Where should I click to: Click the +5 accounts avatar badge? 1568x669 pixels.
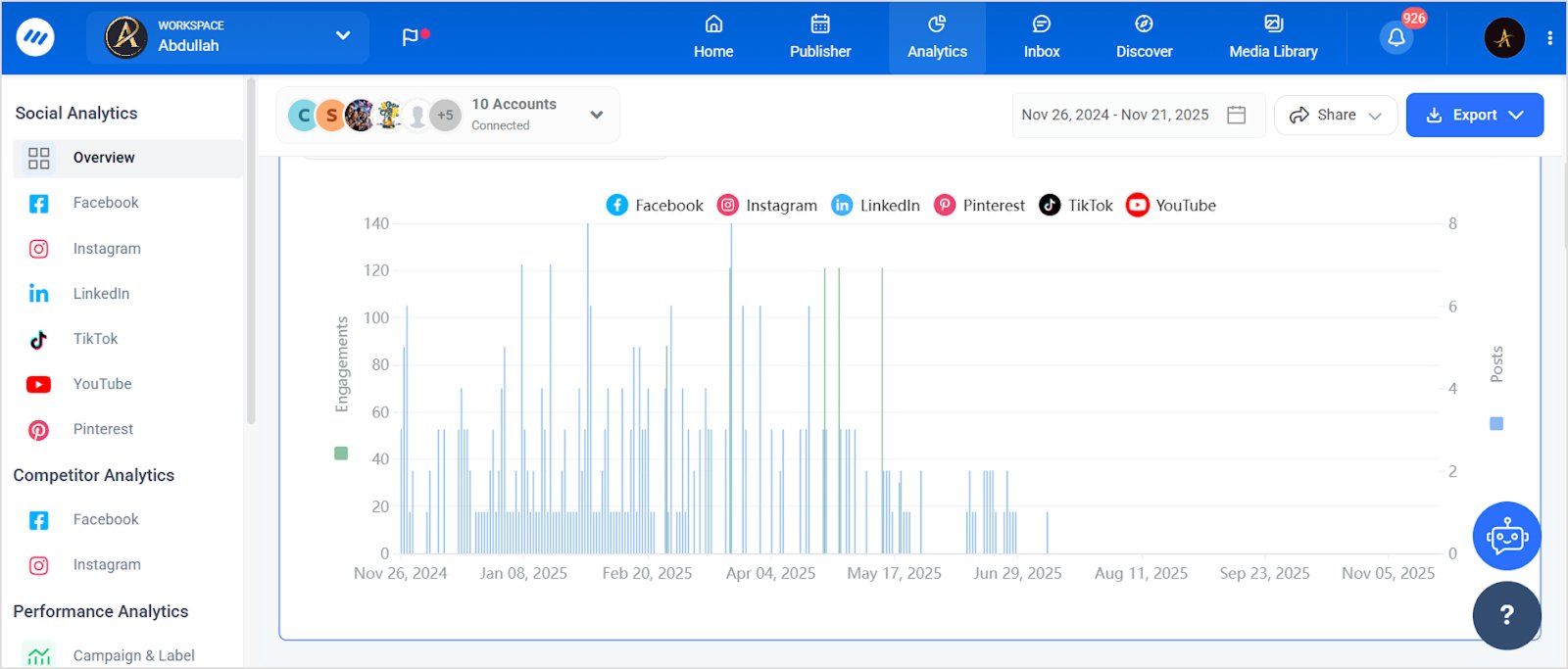pyautogui.click(x=445, y=116)
